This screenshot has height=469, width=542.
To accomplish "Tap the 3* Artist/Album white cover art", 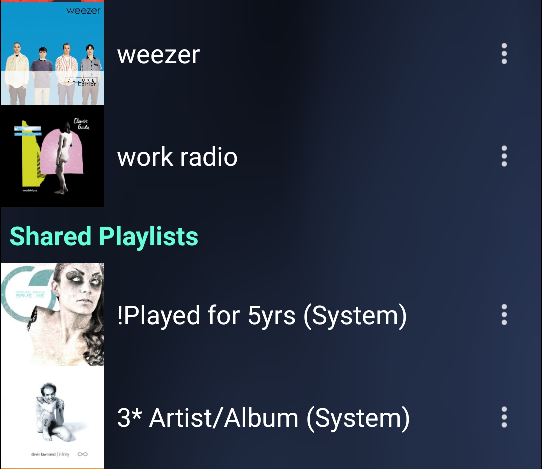I will (52, 417).
